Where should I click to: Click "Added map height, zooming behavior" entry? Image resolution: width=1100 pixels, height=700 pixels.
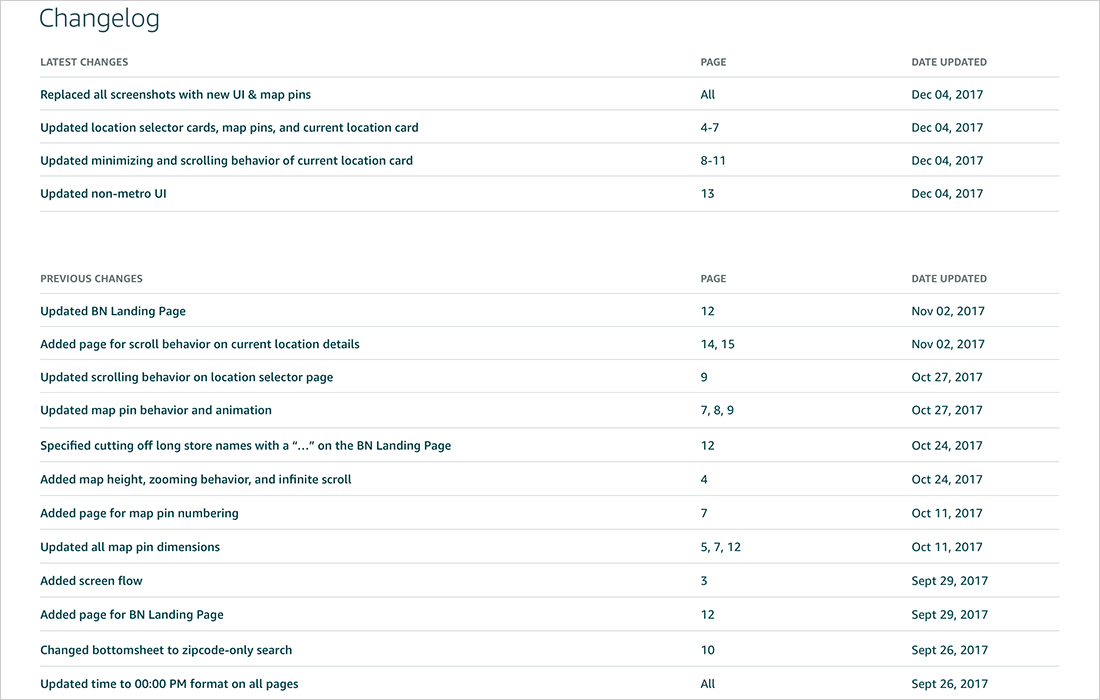click(195, 480)
